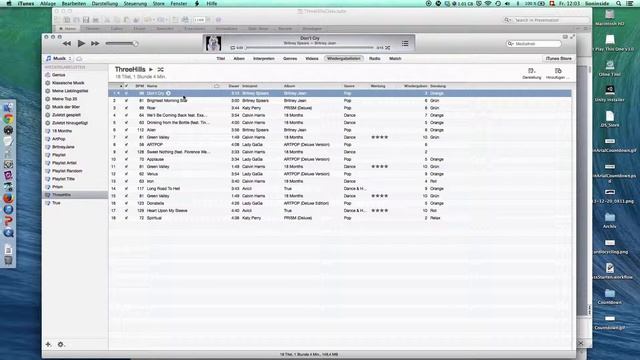This screenshot has width=640, height=360.
Task: Open the Hilfe menu
Action: [x=212, y=3]
